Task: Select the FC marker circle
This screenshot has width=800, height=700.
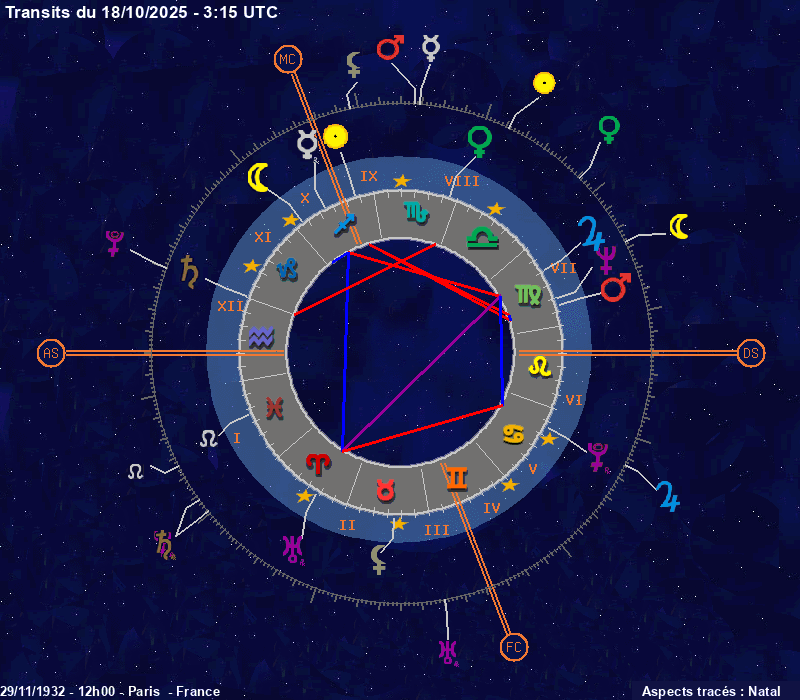Action: pyautogui.click(x=513, y=647)
